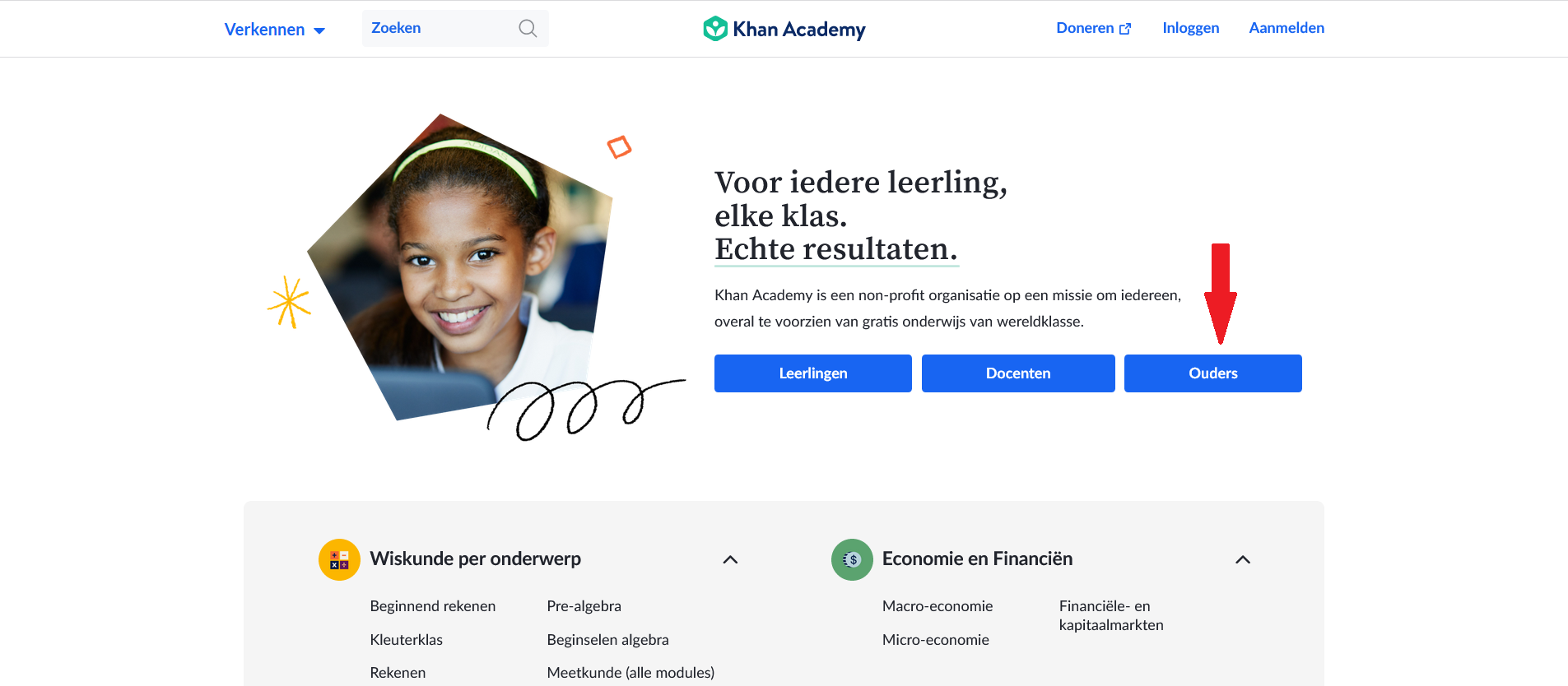Click the search magnifier icon

(528, 29)
